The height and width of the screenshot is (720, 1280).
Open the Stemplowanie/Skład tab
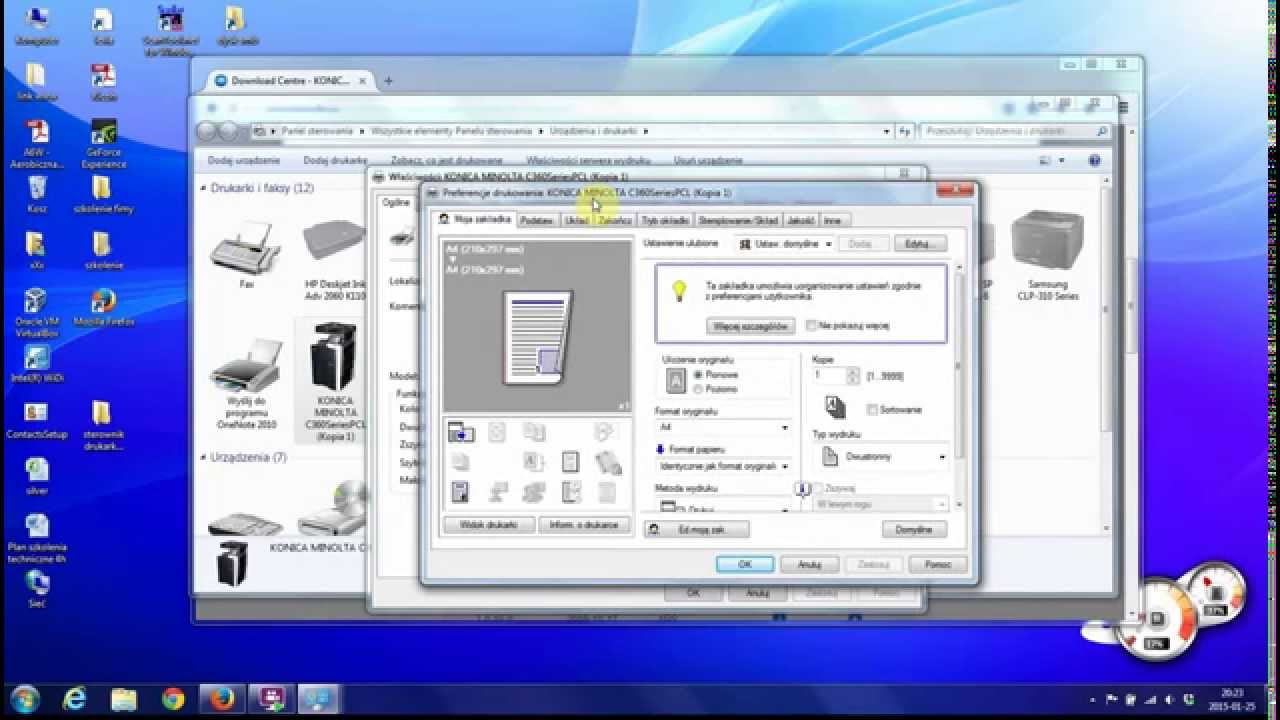click(x=738, y=220)
